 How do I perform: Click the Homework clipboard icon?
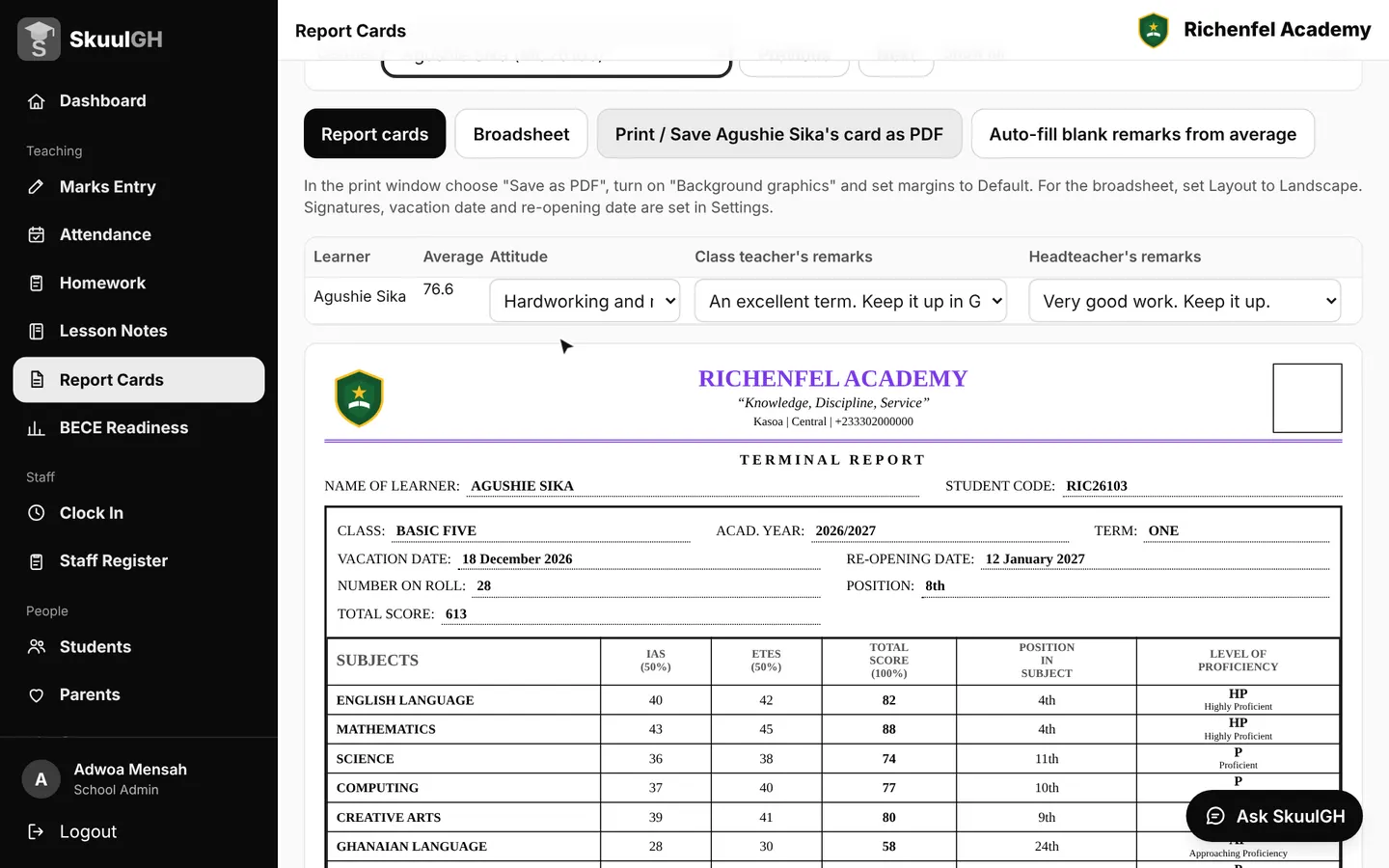(37, 283)
